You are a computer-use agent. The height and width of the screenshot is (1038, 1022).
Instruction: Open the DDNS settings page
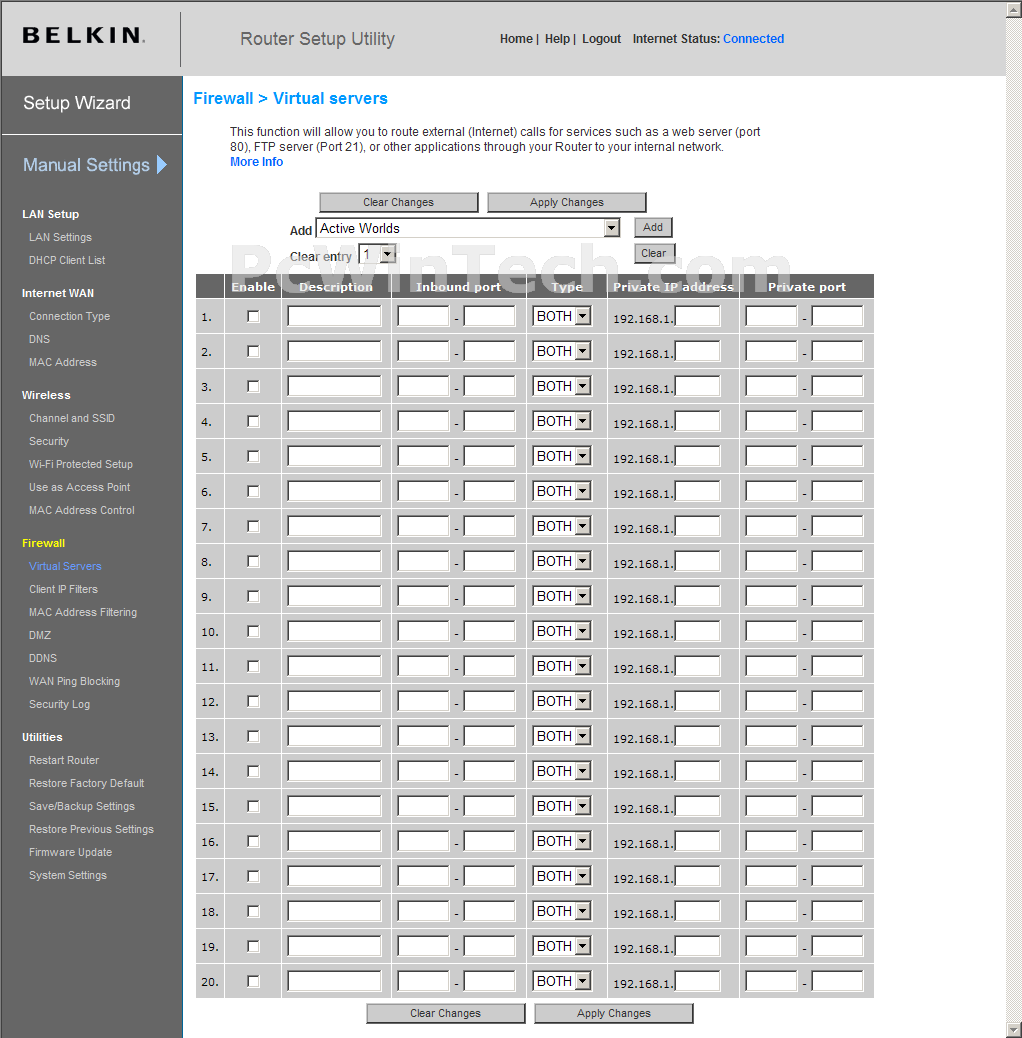[43, 658]
